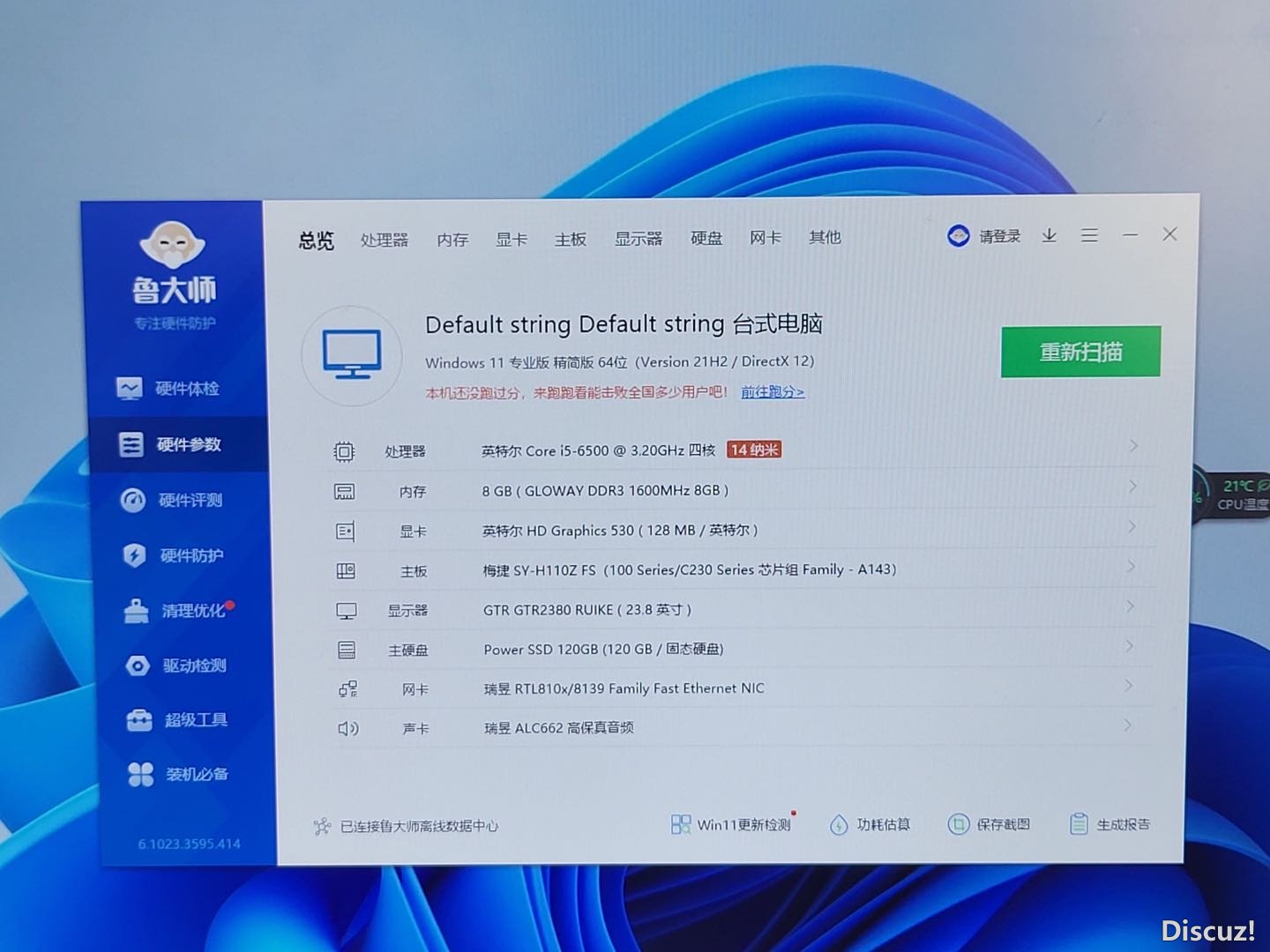Follow the 前往跑分 link
The image size is (1270, 952).
(x=773, y=391)
